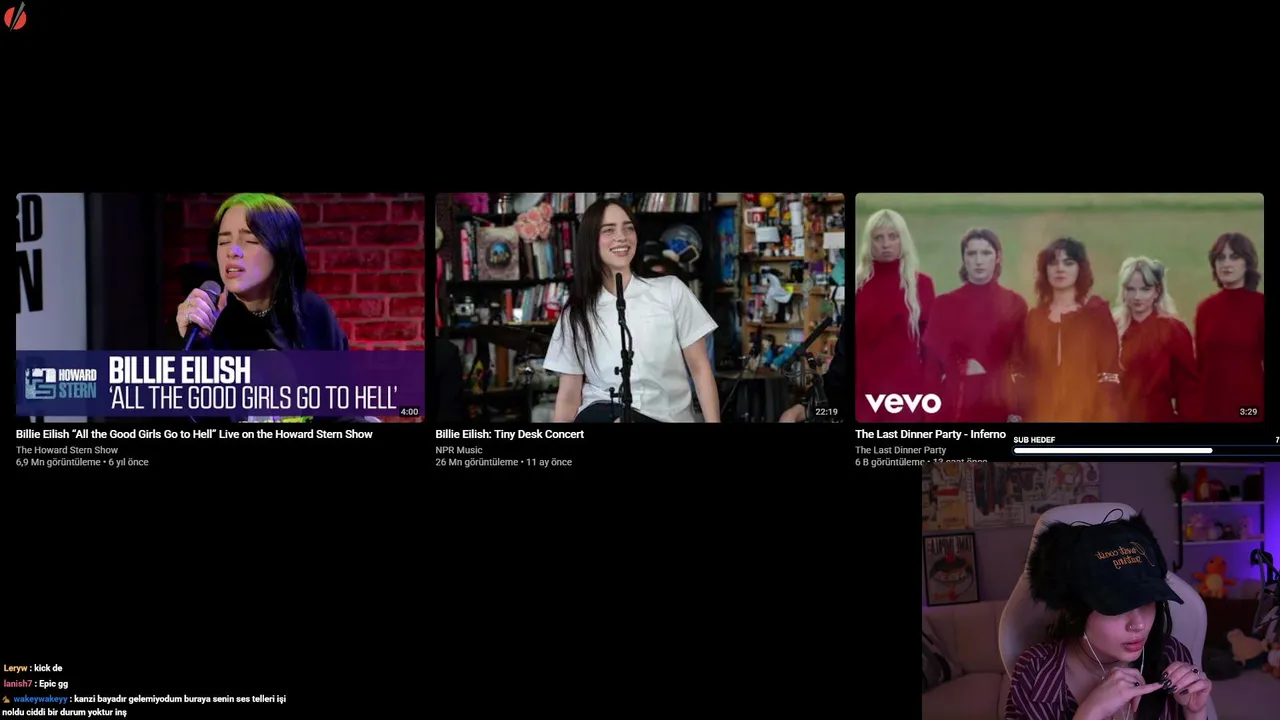Click the 'All the Good Girls Go to Hell' Live title
The image size is (1280, 720).
coord(194,434)
